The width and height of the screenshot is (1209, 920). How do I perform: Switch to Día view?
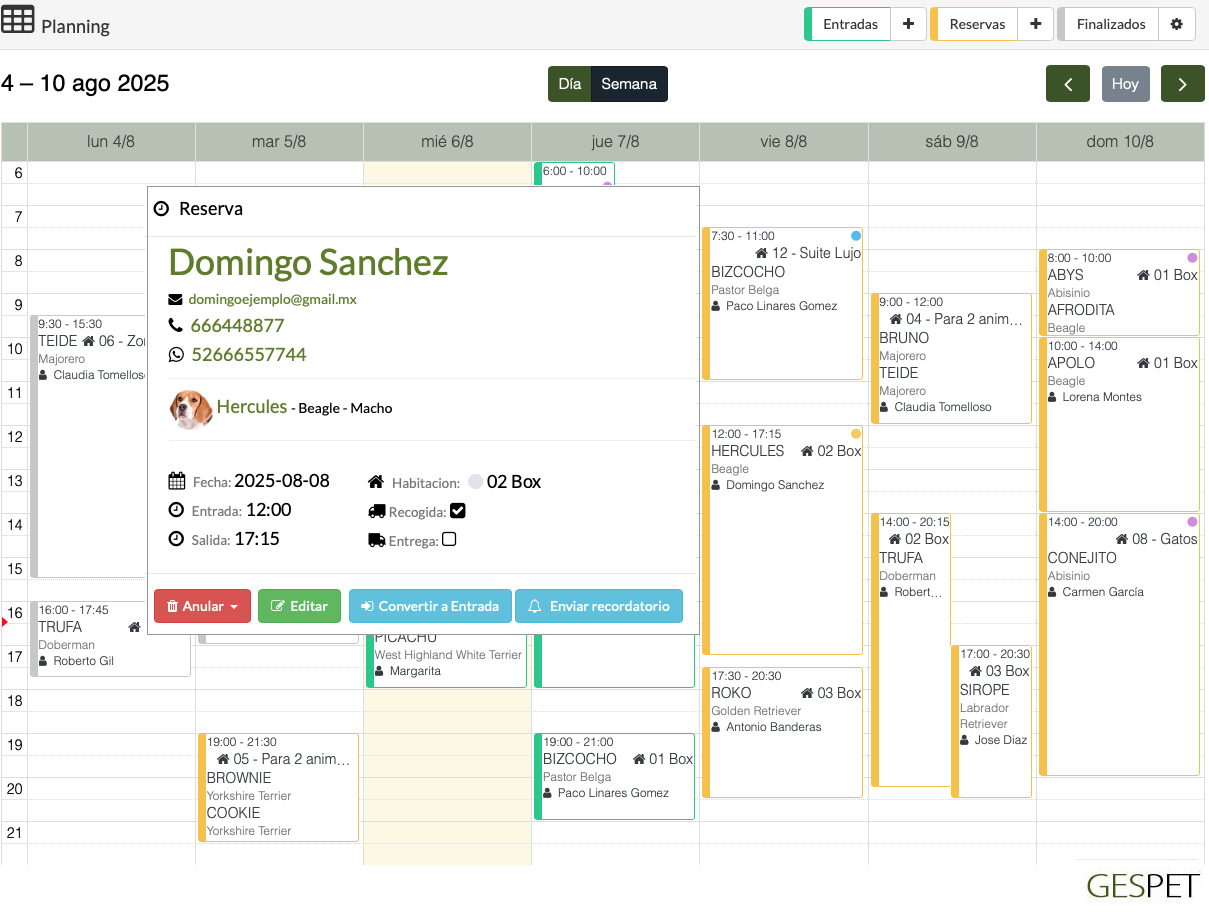pyautogui.click(x=569, y=84)
